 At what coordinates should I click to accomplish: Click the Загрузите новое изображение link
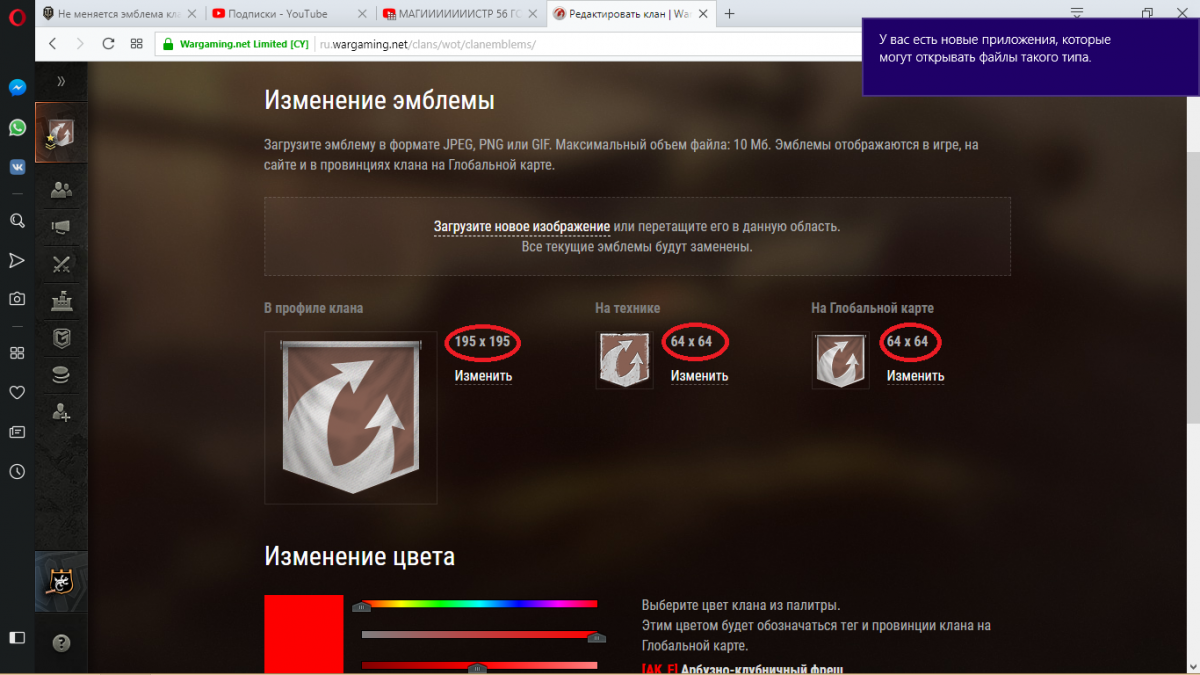tap(521, 227)
